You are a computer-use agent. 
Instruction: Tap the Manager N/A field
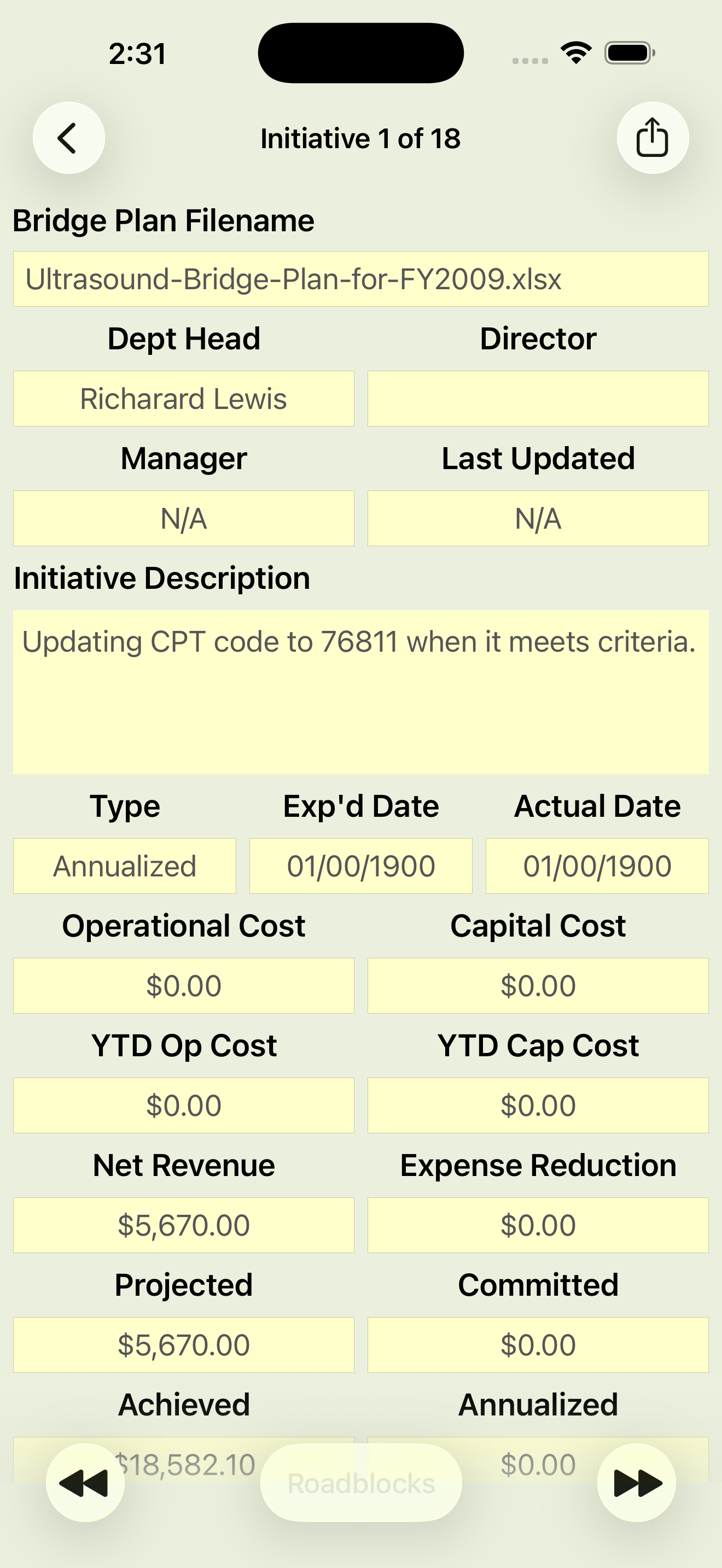(x=184, y=519)
